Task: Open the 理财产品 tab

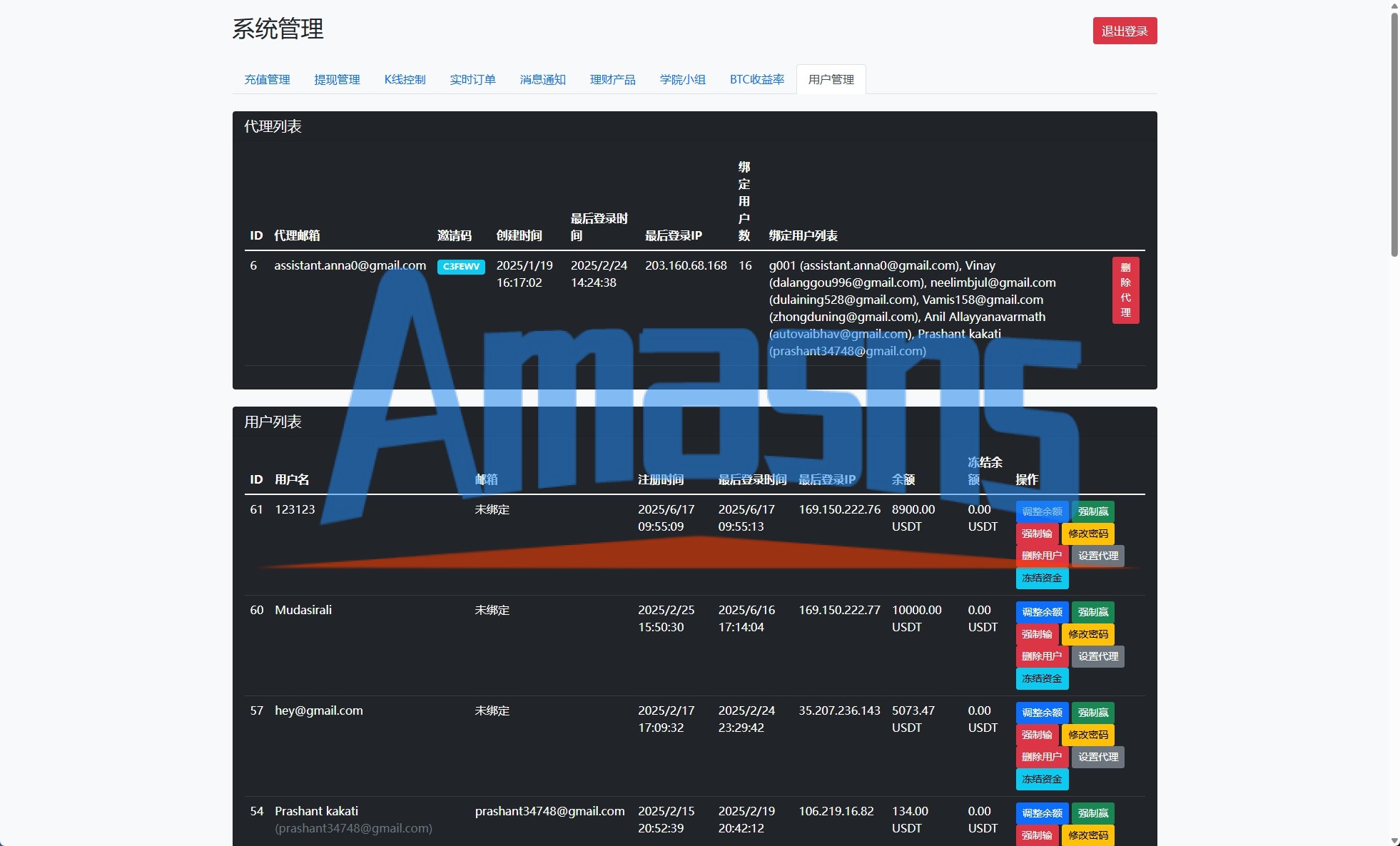Action: pos(612,79)
